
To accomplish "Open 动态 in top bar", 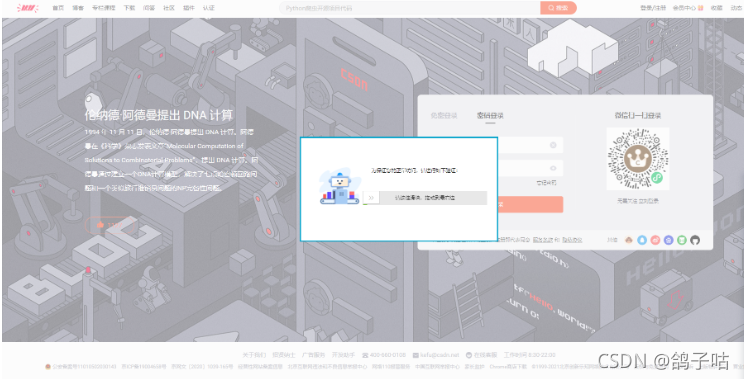I will point(736,8).
